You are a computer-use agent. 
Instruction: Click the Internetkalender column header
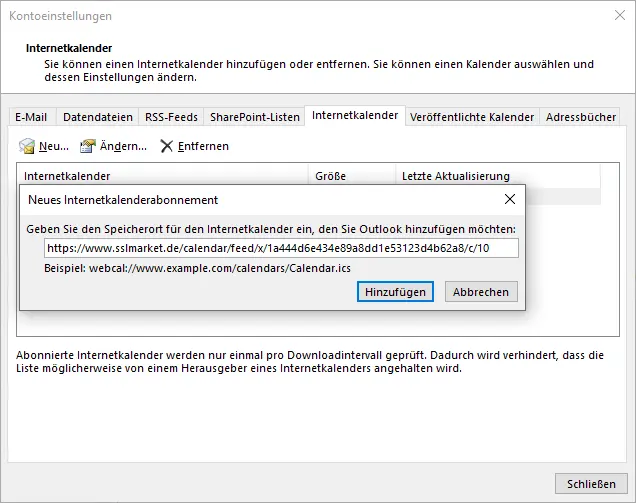click(x=162, y=176)
